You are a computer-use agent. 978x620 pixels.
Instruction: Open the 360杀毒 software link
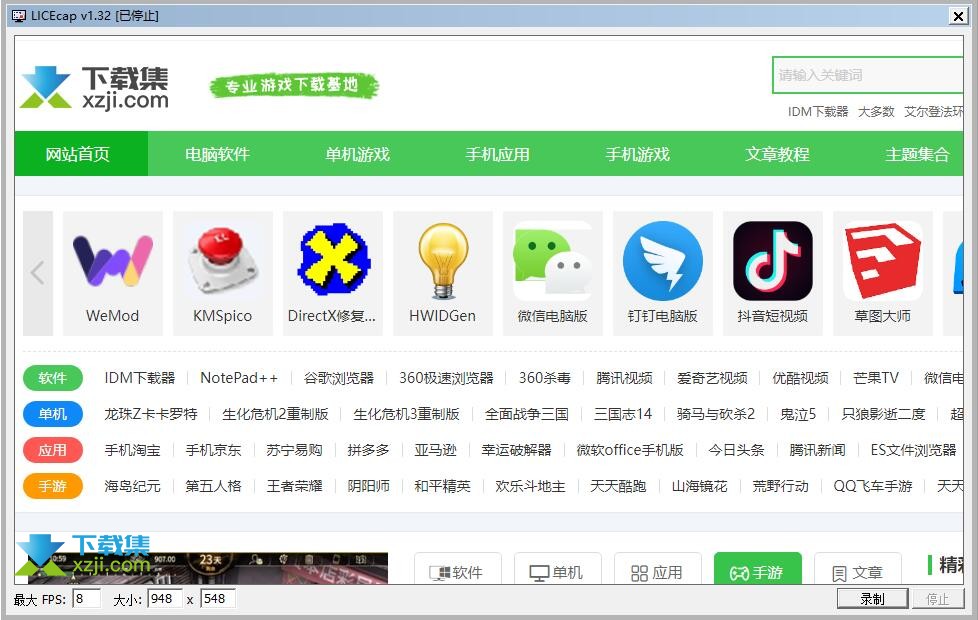pyautogui.click(x=545, y=378)
